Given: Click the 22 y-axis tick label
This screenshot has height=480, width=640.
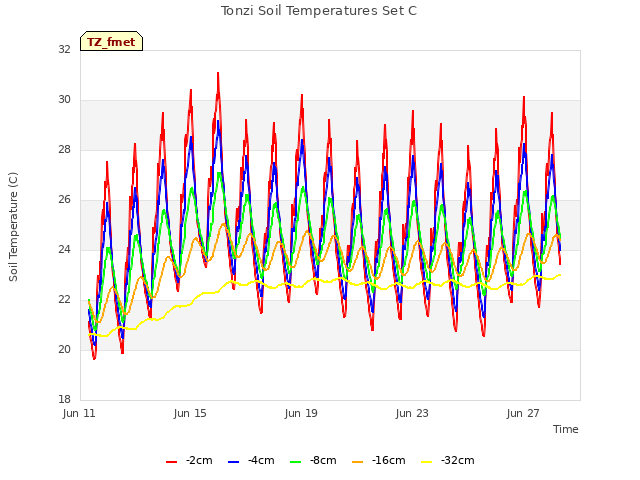Looking at the screenshot, I should [64, 299].
